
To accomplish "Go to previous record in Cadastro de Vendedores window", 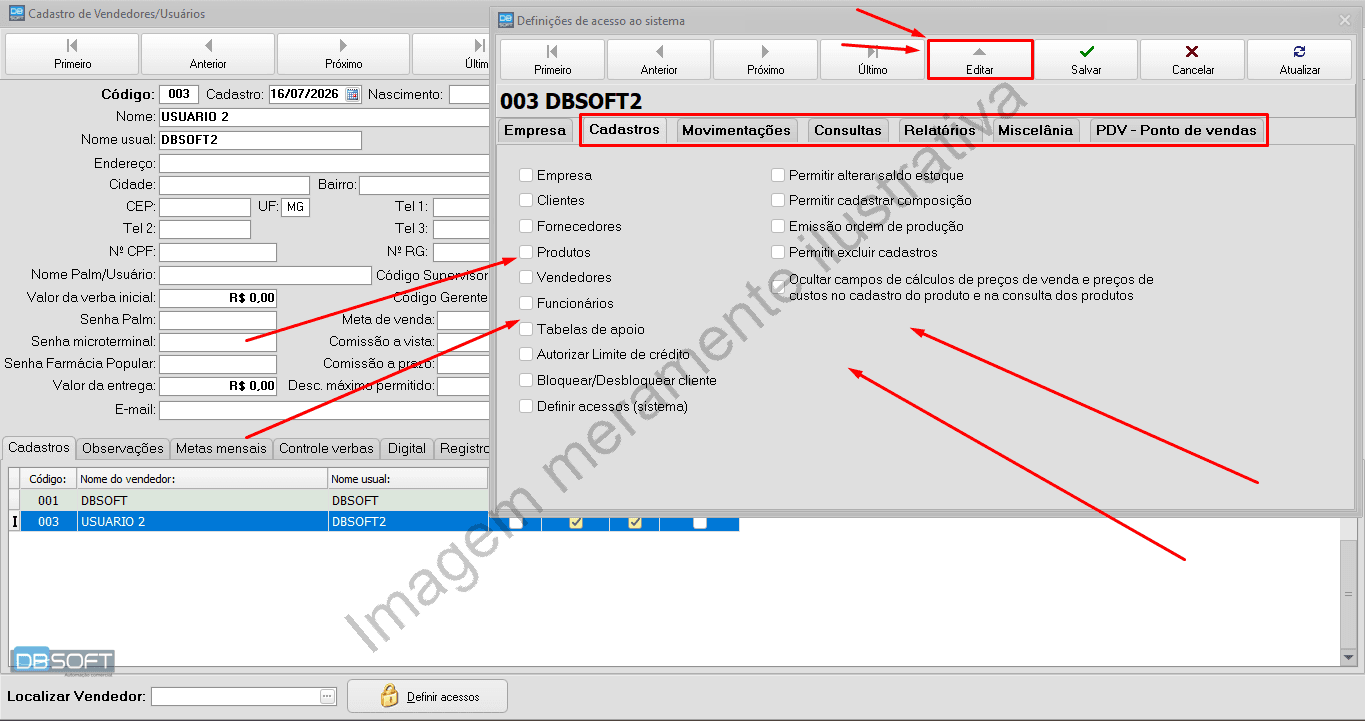I will click(x=208, y=54).
